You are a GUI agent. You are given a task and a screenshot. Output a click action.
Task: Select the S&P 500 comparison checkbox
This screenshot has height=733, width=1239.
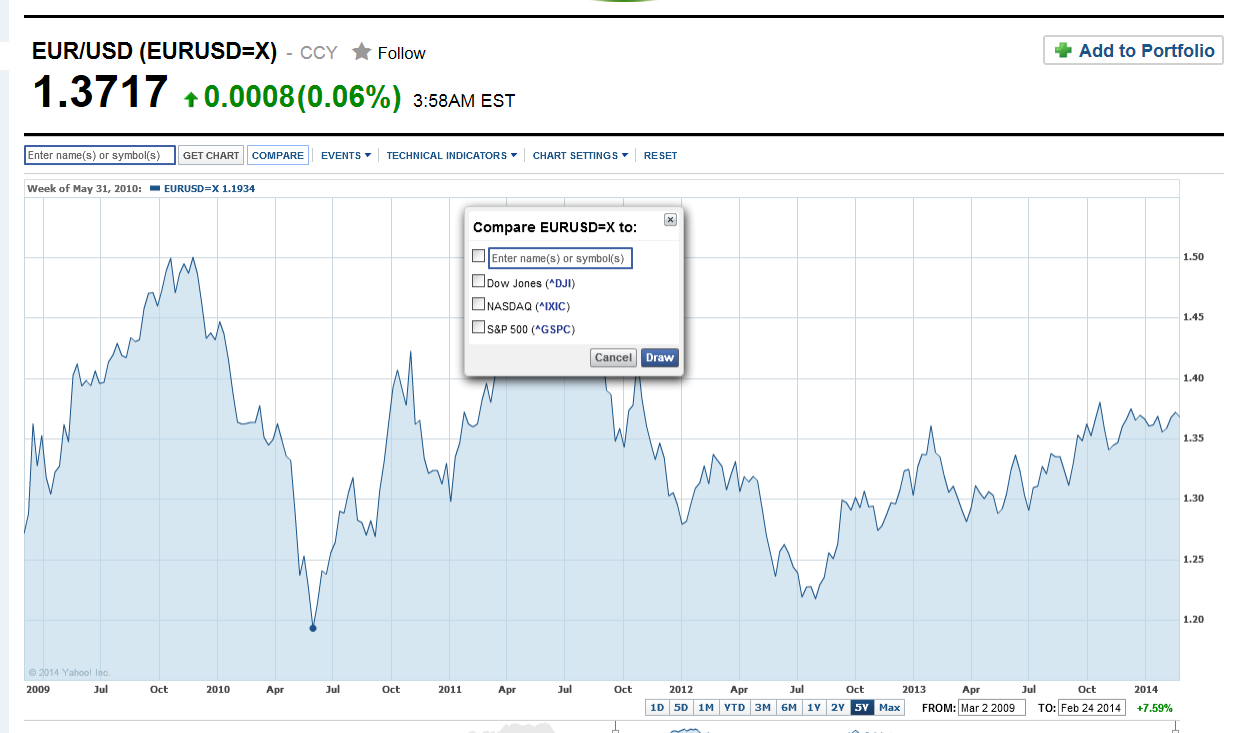(x=478, y=327)
